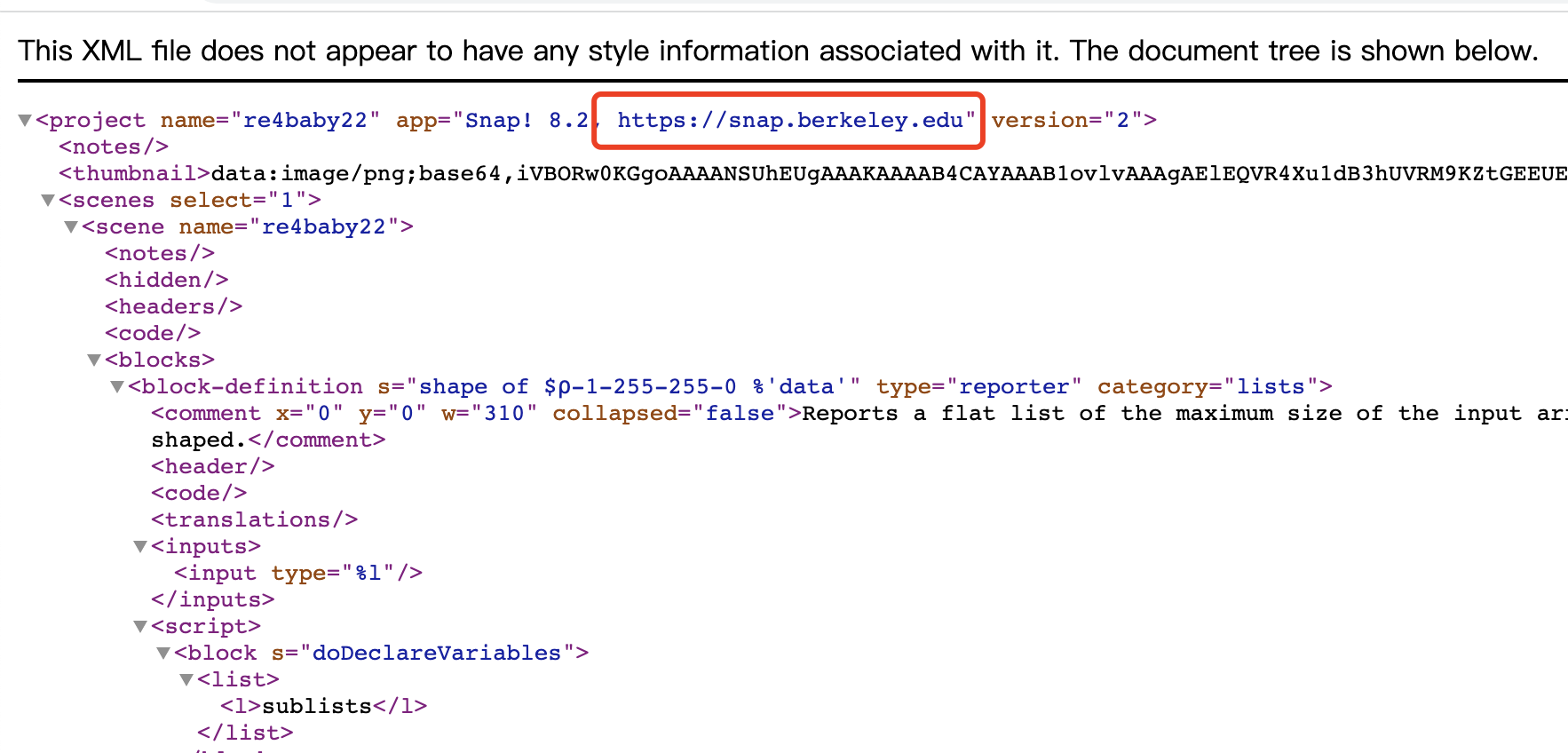1568x753 pixels.
Task: Click the XML style information notice text
Action: 778,52
